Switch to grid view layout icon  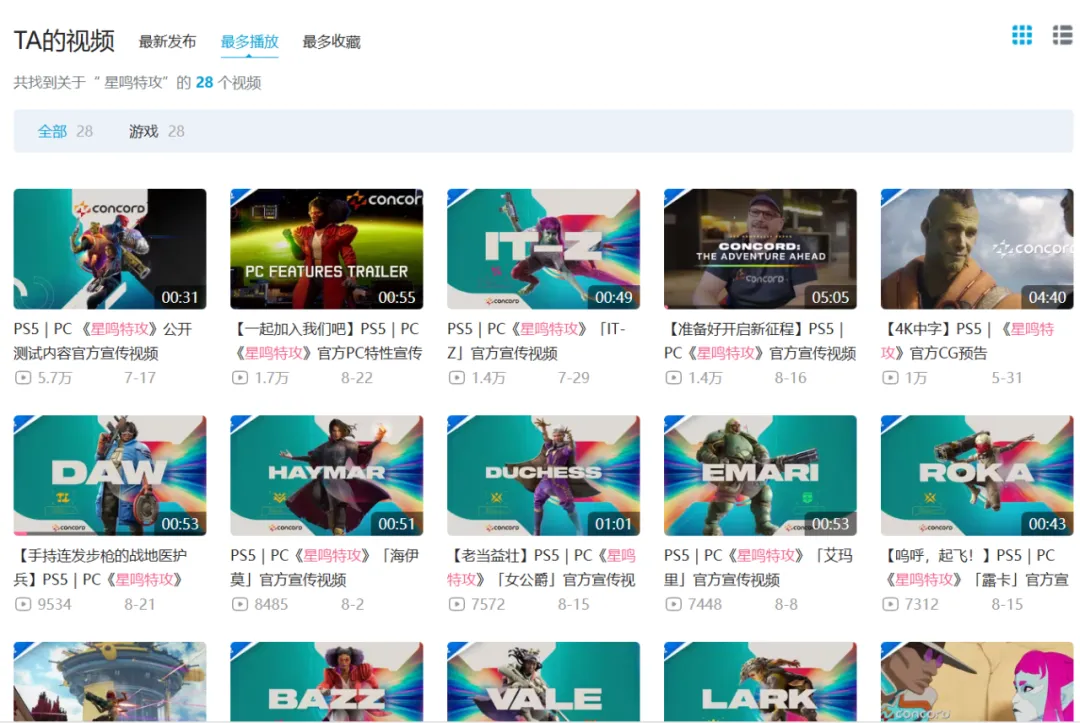tap(1021, 35)
